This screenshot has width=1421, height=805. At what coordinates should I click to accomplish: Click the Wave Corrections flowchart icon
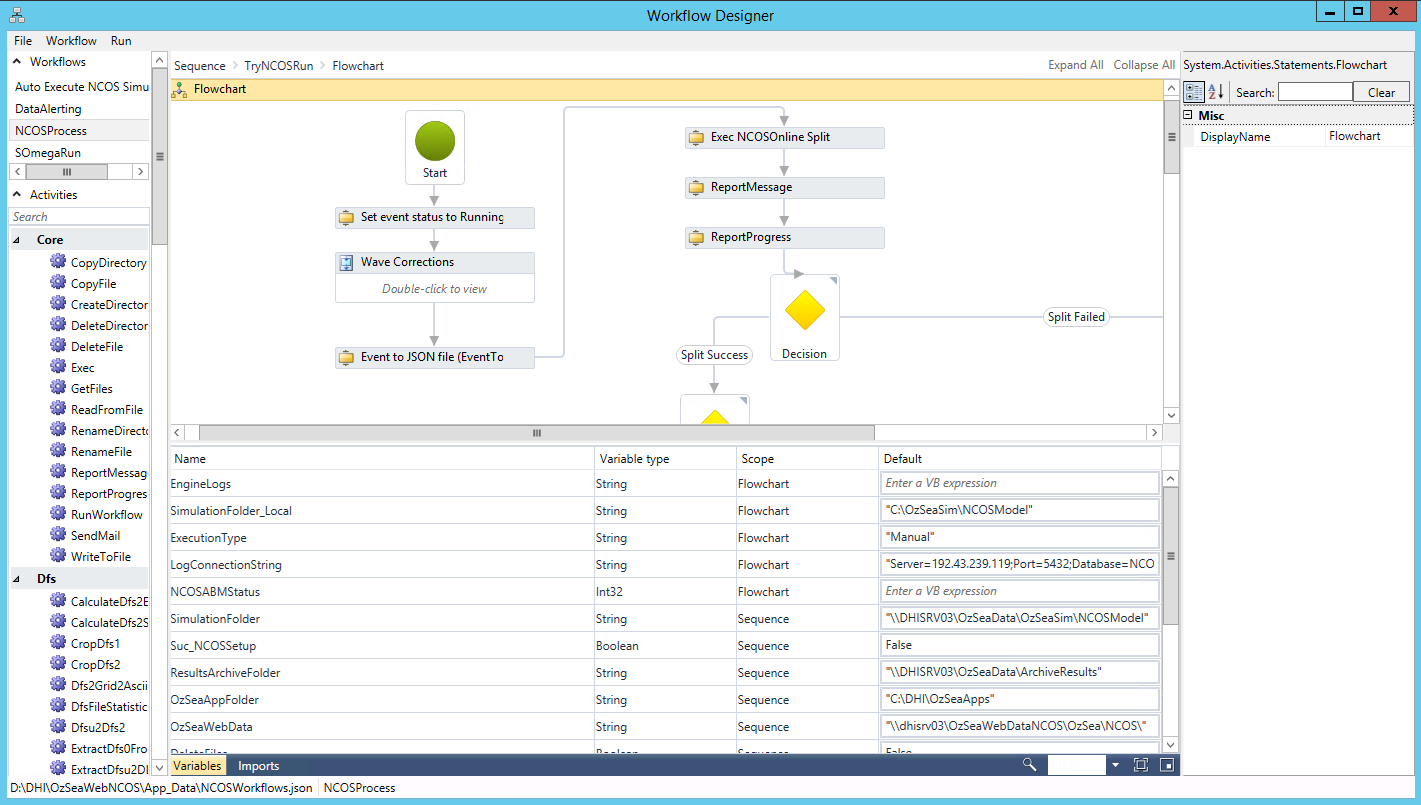pyautogui.click(x=346, y=263)
